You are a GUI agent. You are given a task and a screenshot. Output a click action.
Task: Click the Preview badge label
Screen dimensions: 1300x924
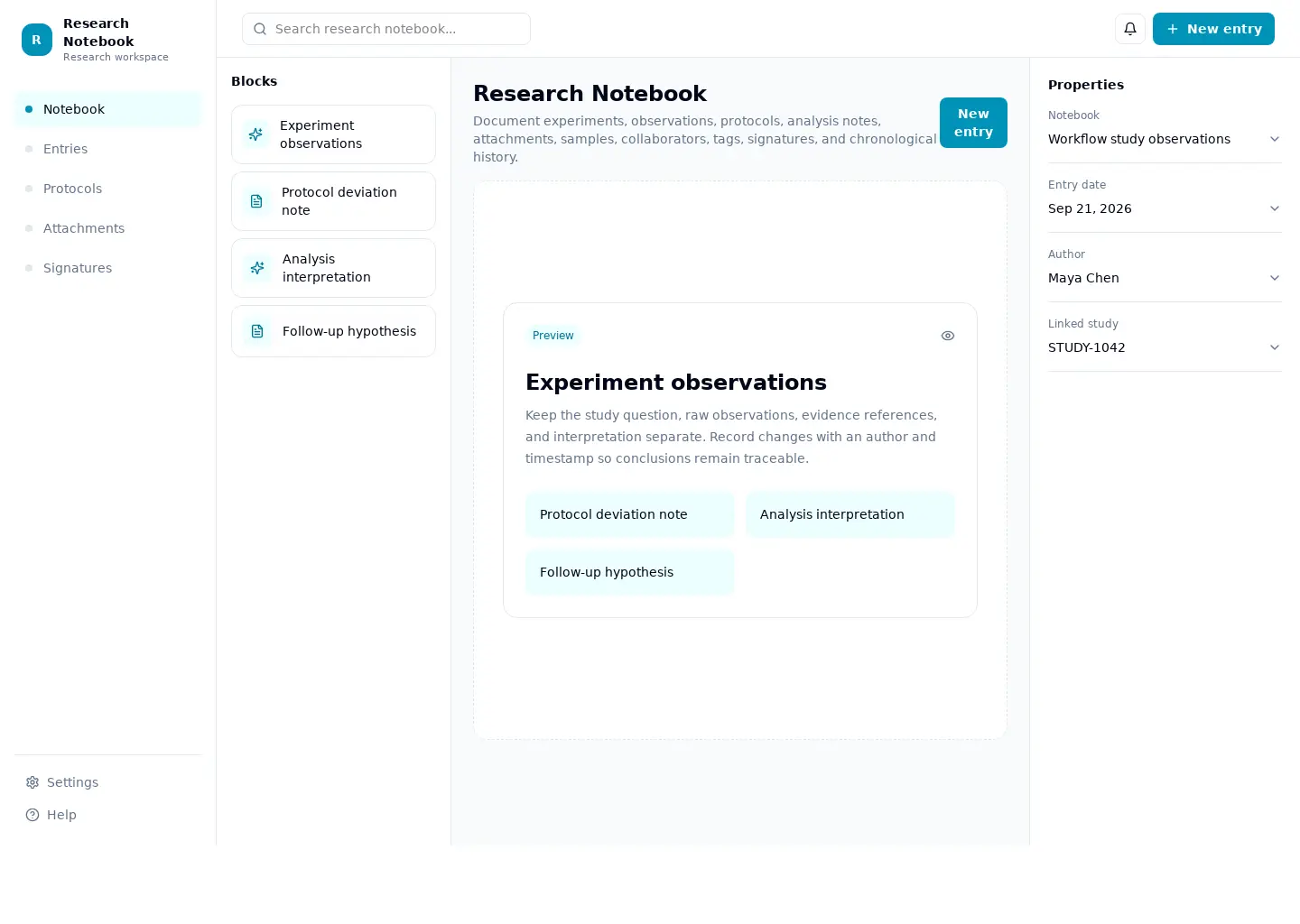click(x=553, y=336)
